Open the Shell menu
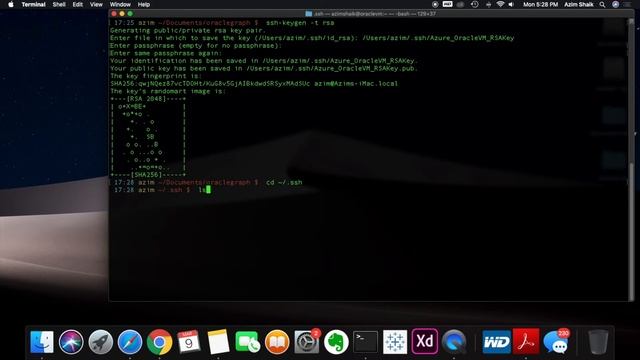 tap(59, 4)
